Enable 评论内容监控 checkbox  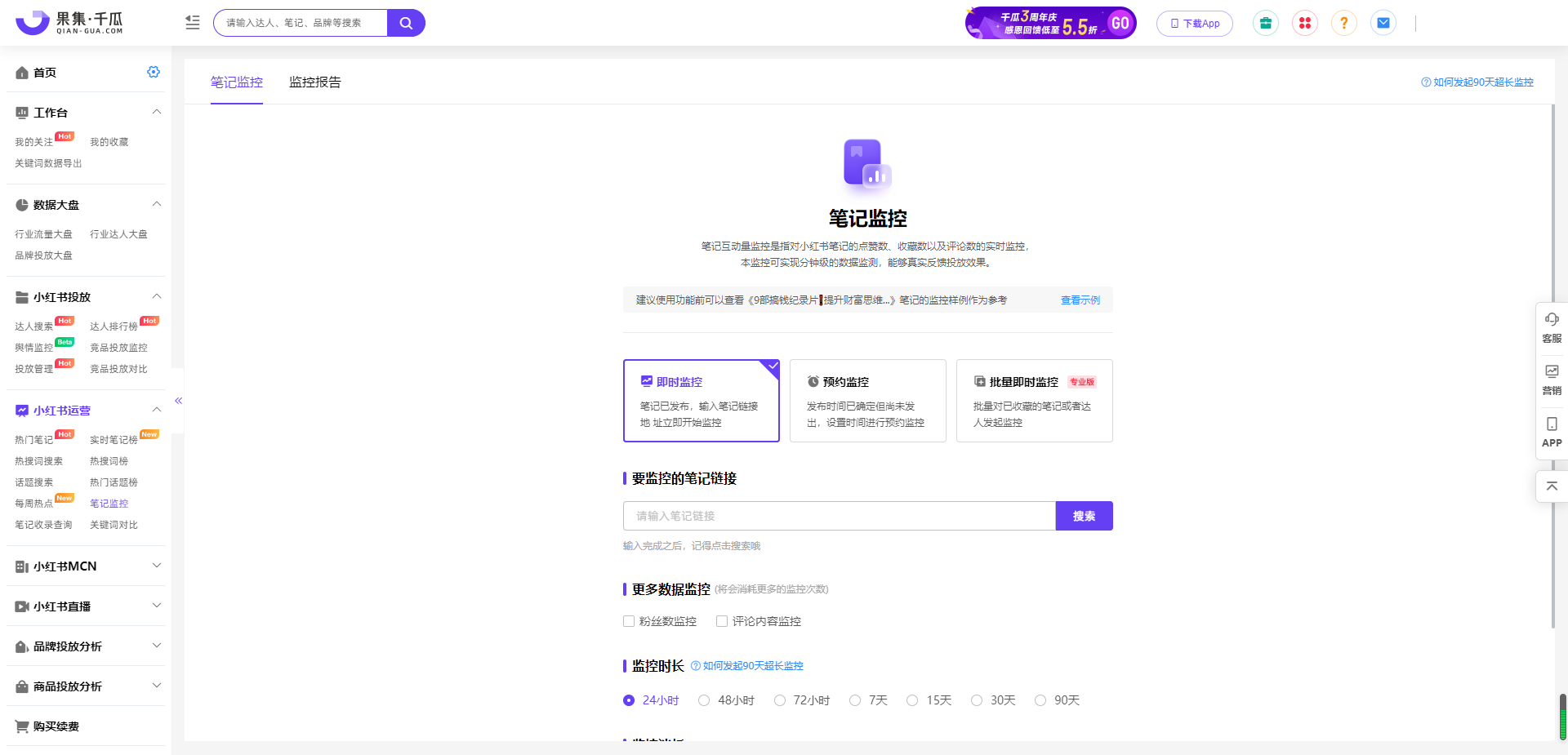click(722, 621)
